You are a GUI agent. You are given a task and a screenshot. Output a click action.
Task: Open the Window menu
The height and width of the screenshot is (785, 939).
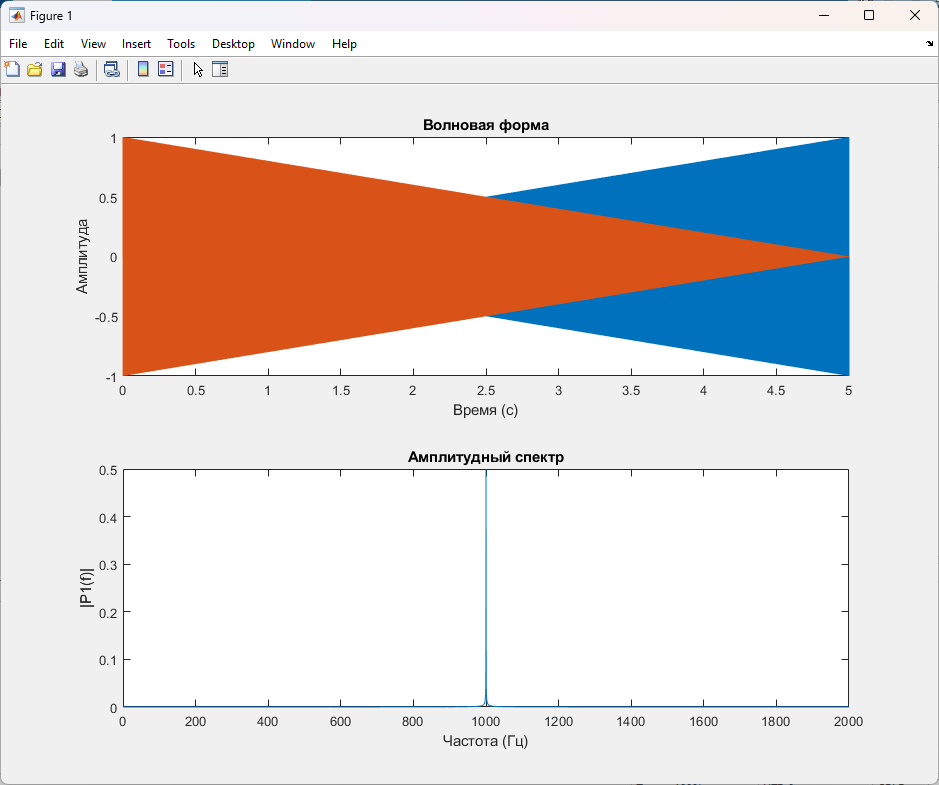[x=293, y=44]
